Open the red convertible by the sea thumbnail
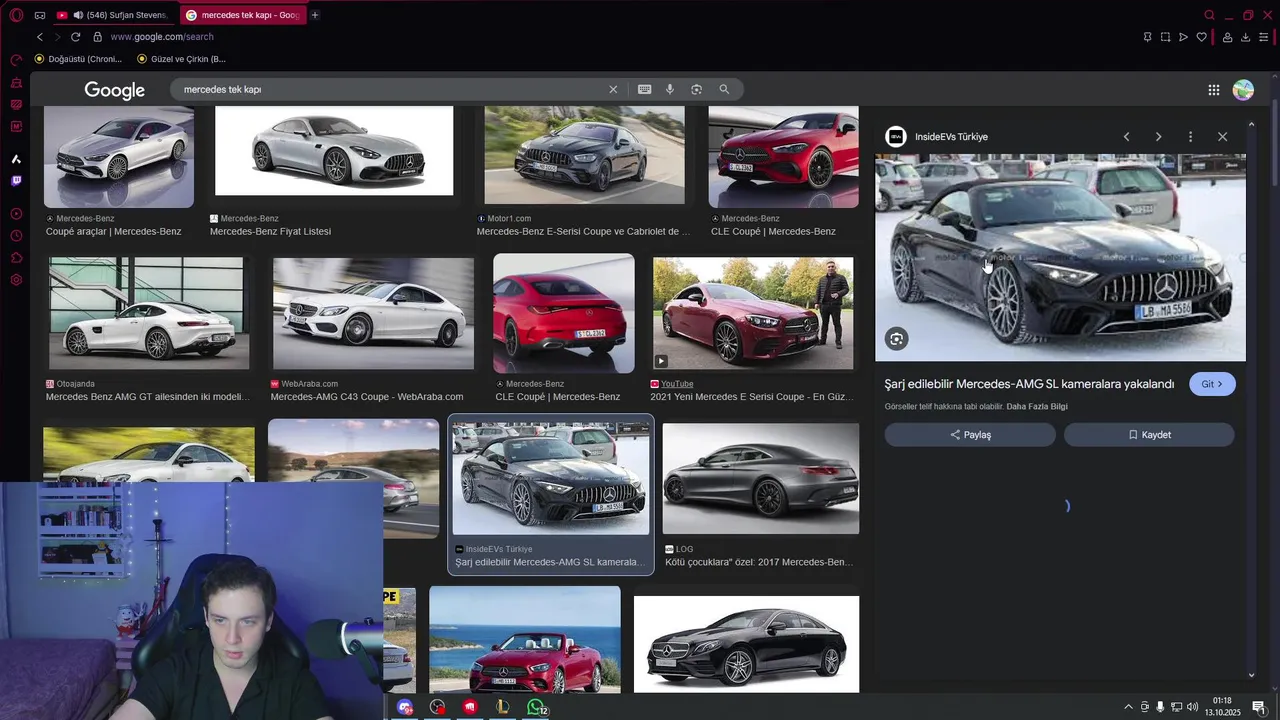Image resolution: width=1280 pixels, height=720 pixels. pyautogui.click(x=525, y=639)
